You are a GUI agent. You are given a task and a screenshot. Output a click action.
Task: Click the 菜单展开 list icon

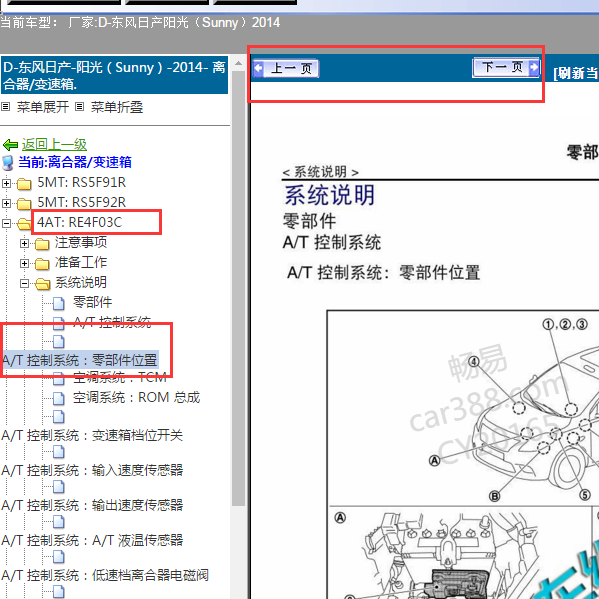coord(5,107)
